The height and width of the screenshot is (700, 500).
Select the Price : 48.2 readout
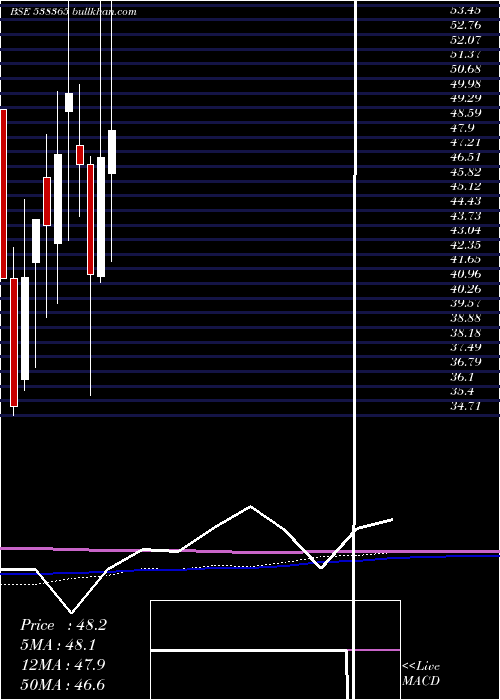[63, 625]
